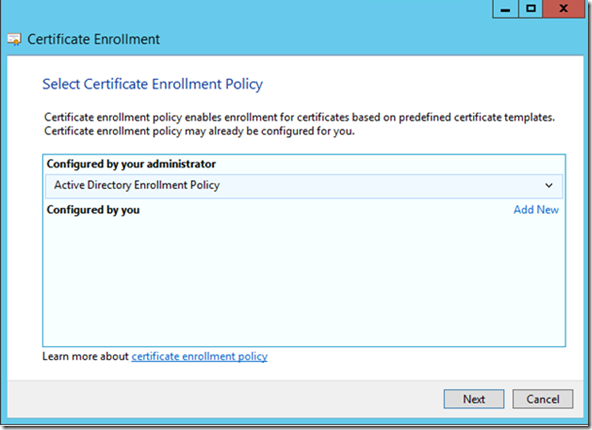Click the Certificate Enrollment title bar icon

(14, 40)
